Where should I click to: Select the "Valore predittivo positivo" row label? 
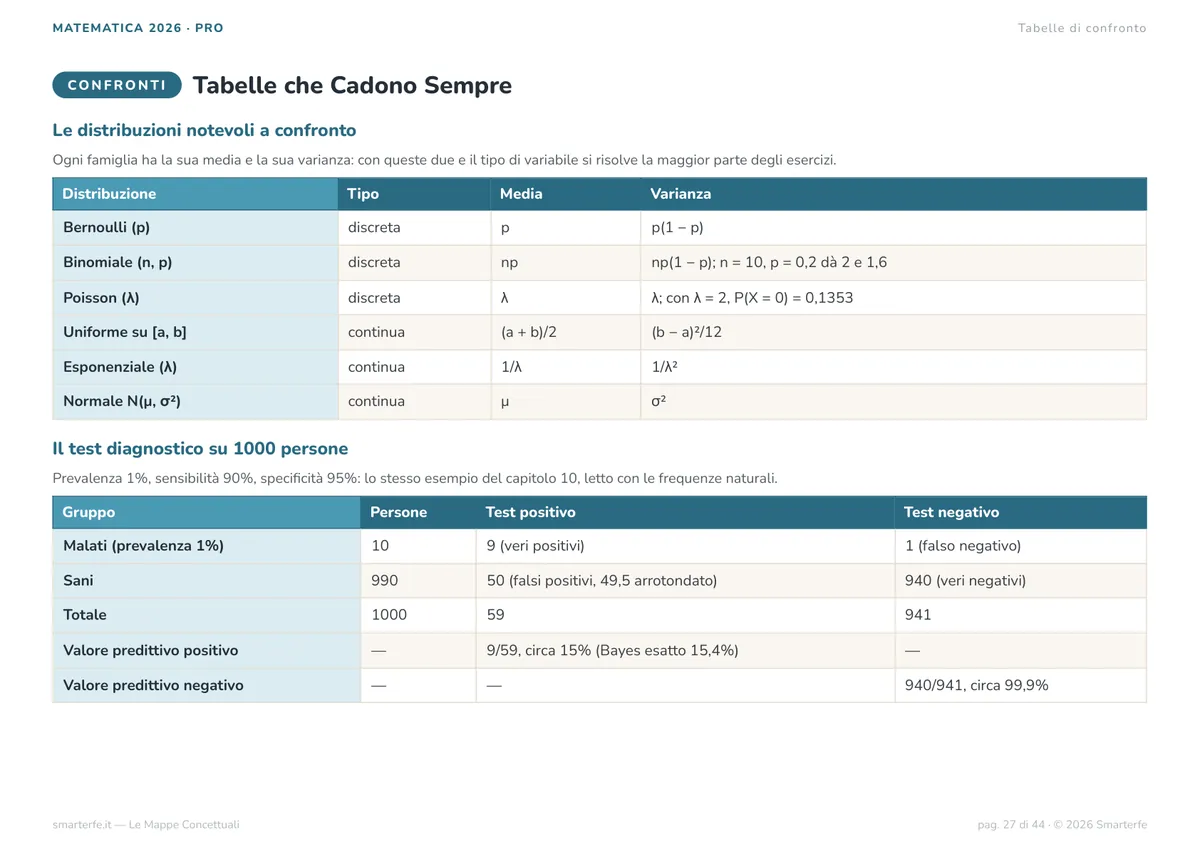(206, 650)
